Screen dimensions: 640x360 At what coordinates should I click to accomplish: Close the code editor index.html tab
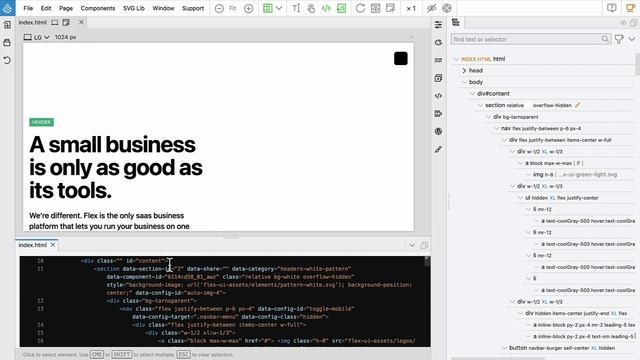pos(53,245)
